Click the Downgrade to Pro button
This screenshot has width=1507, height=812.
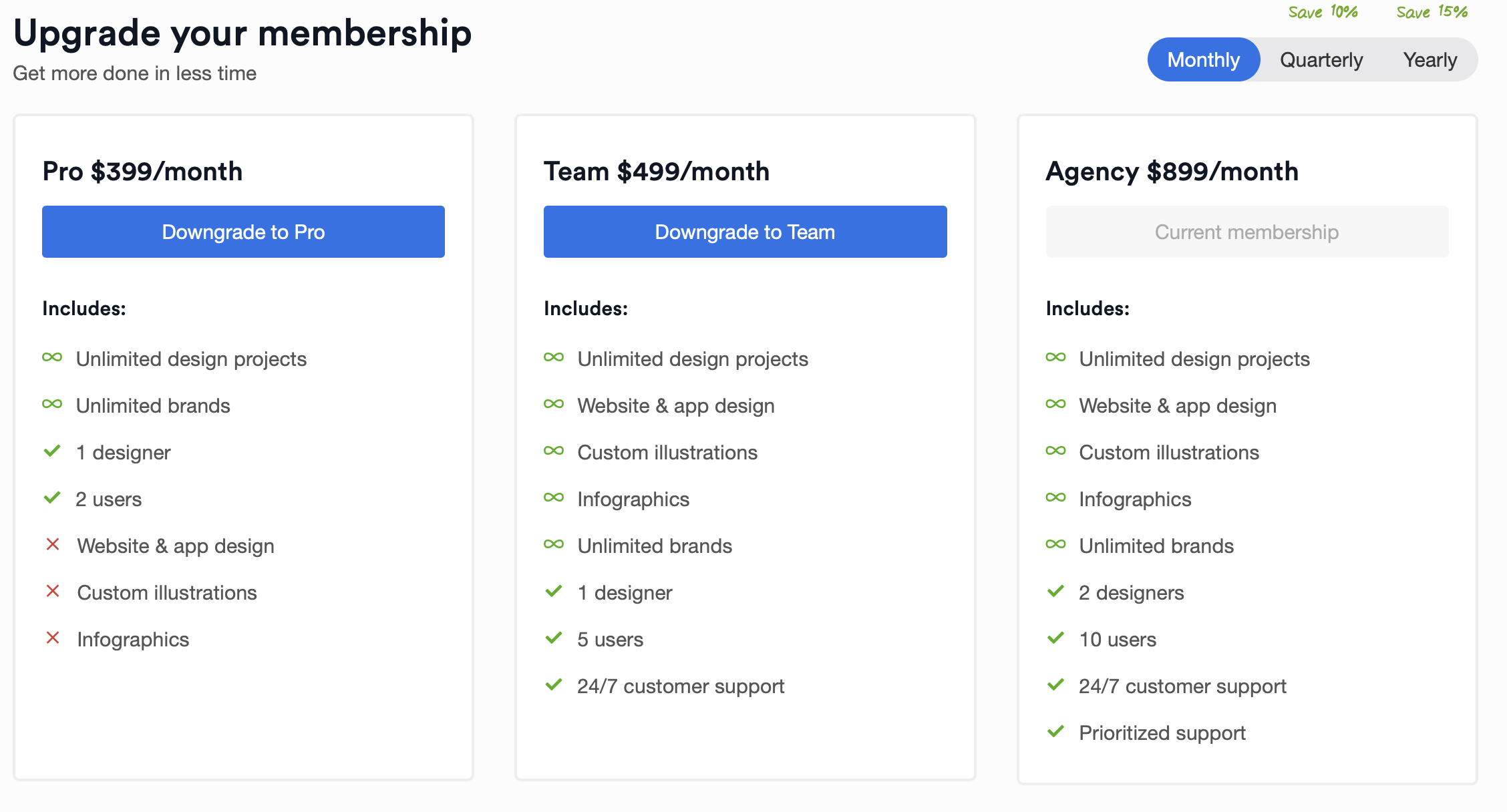pos(243,232)
